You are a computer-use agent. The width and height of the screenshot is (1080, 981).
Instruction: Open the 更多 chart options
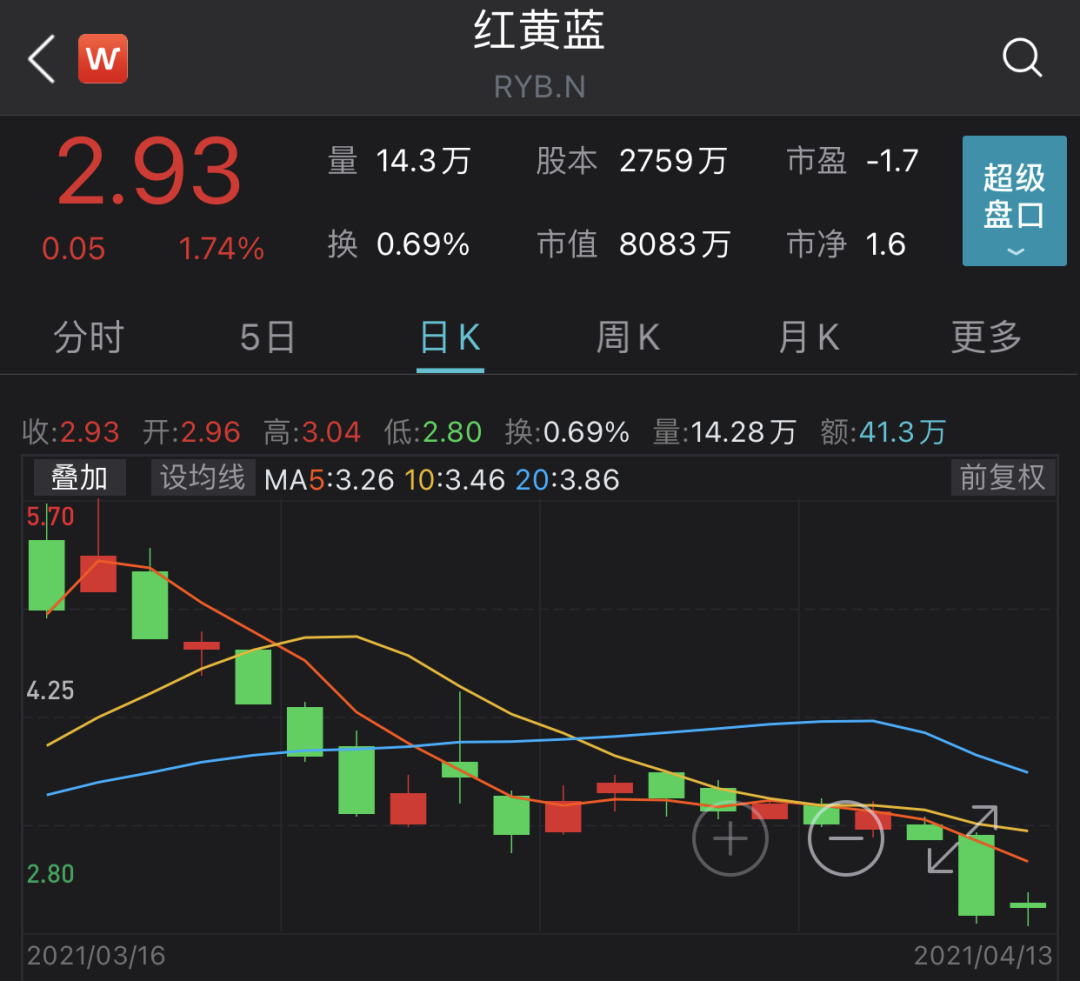987,338
